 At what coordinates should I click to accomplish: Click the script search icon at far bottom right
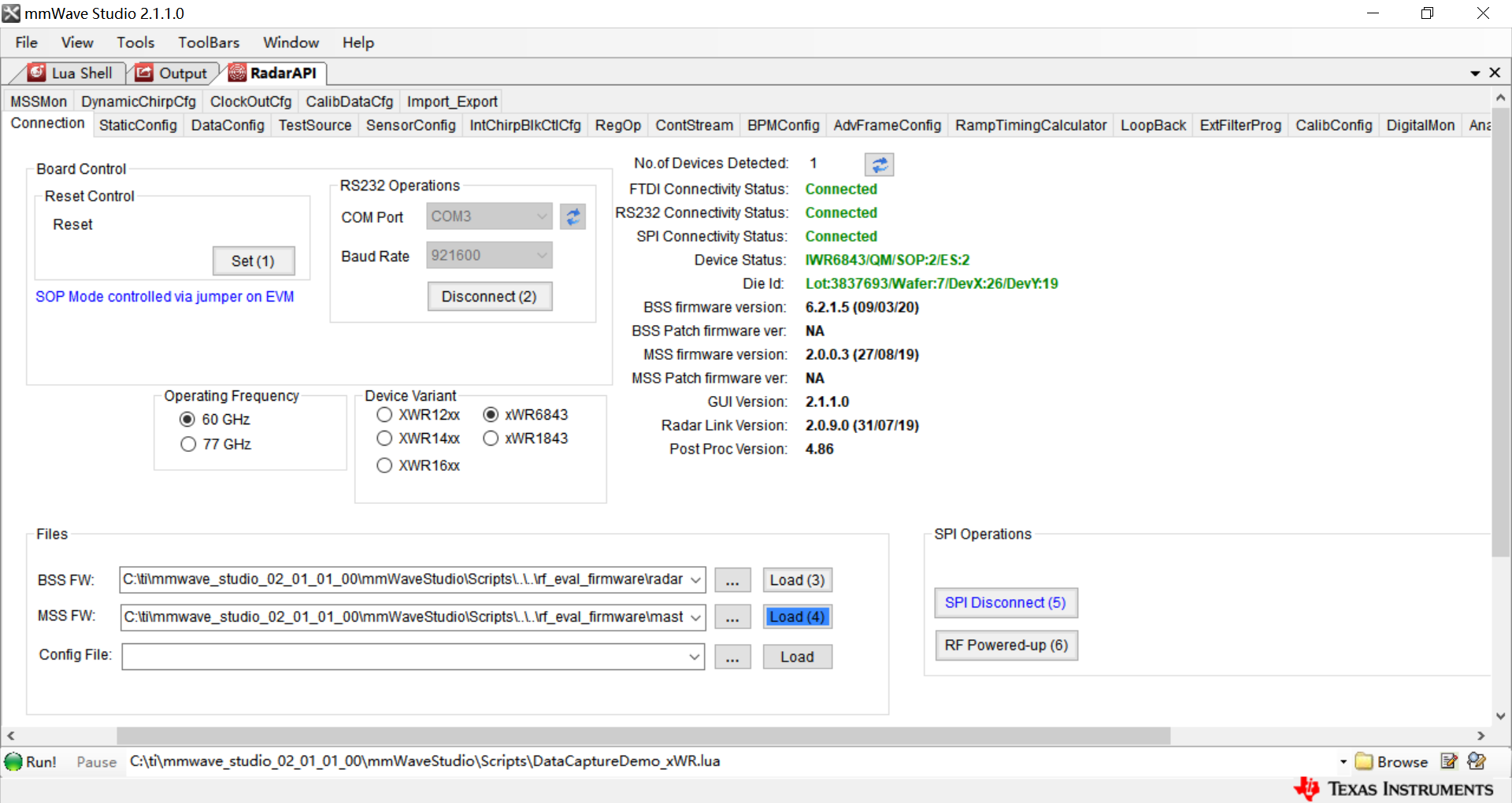pyautogui.click(x=1476, y=760)
